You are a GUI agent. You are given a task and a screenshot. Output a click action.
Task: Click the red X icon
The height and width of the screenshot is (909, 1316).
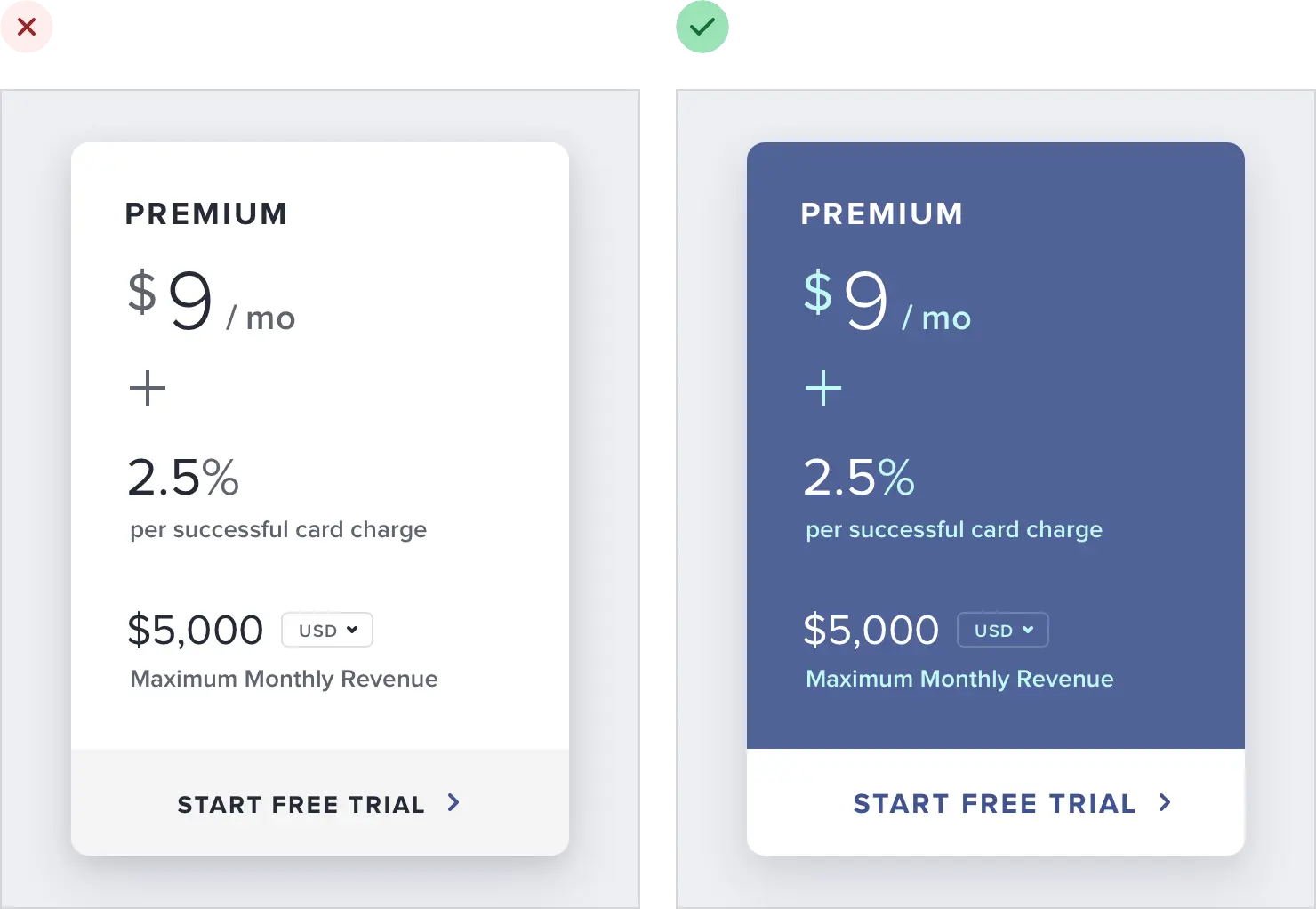coord(28,28)
